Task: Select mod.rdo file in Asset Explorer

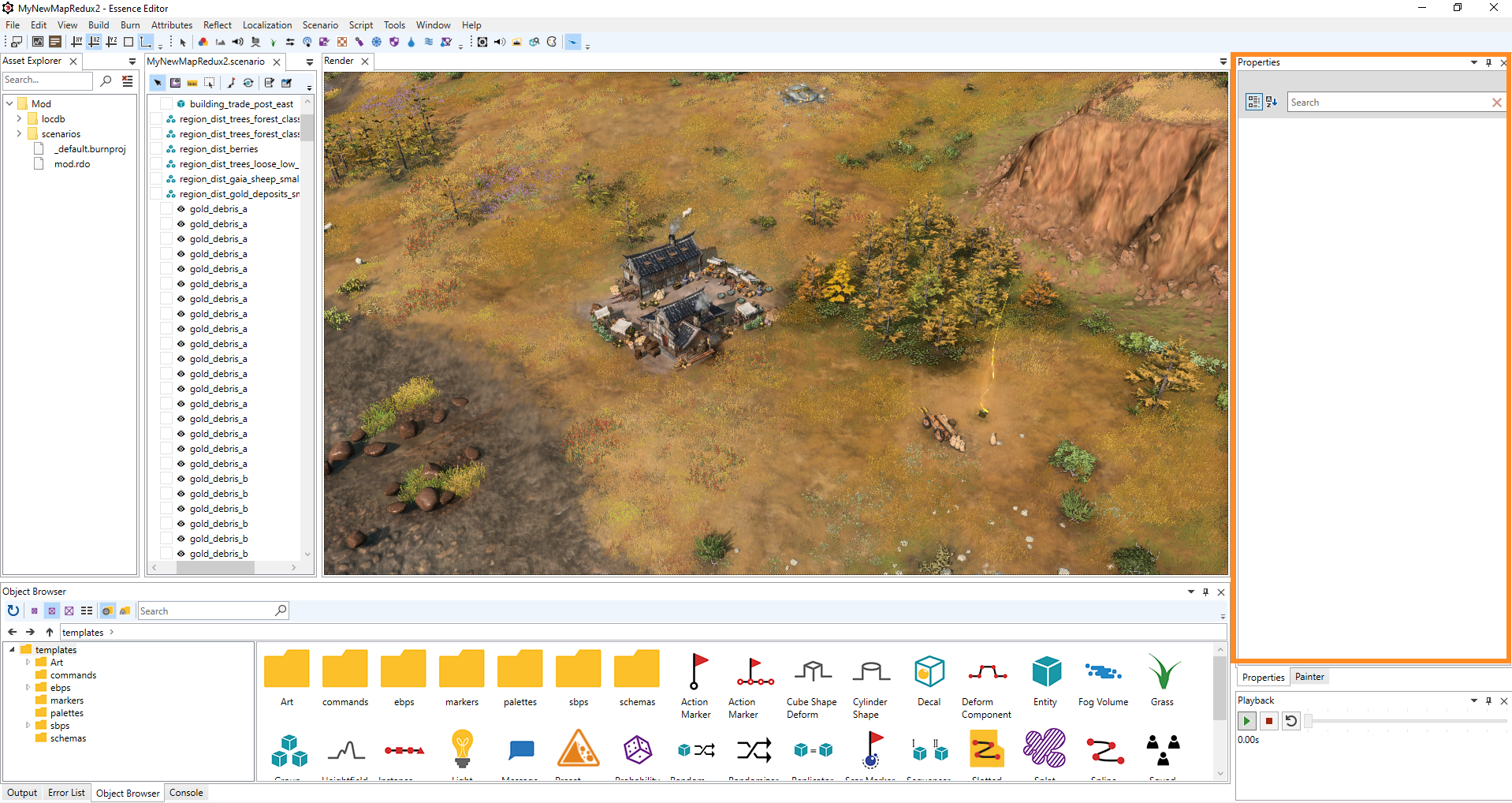Action: (x=72, y=164)
